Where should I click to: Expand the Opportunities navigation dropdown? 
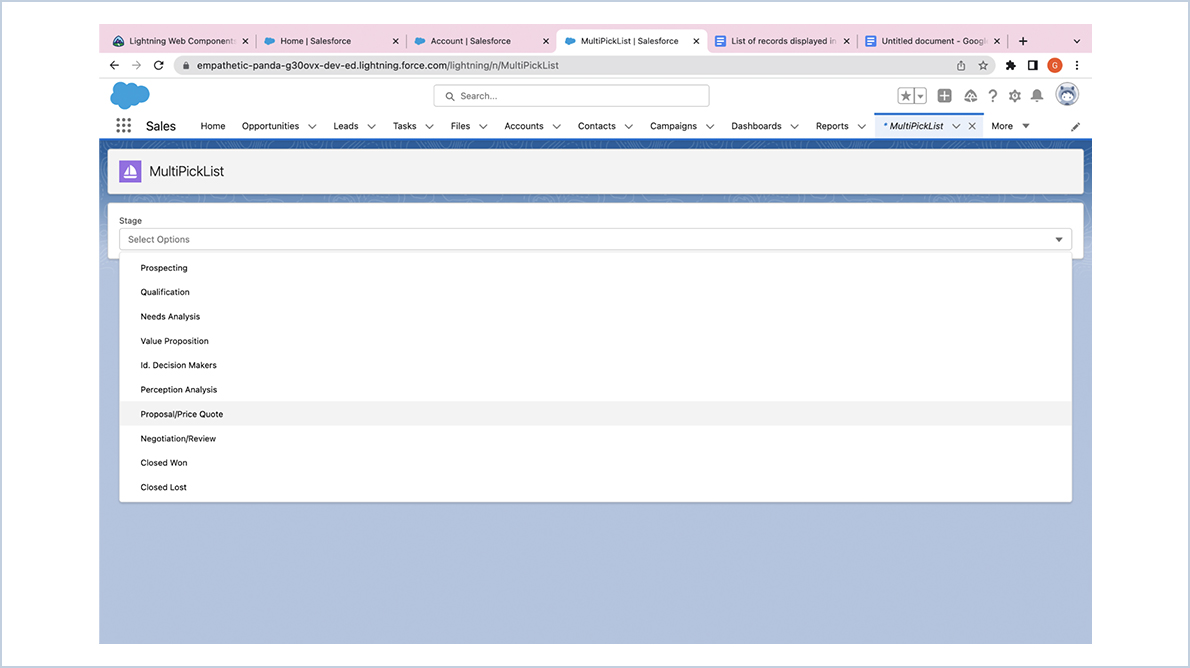click(x=311, y=126)
